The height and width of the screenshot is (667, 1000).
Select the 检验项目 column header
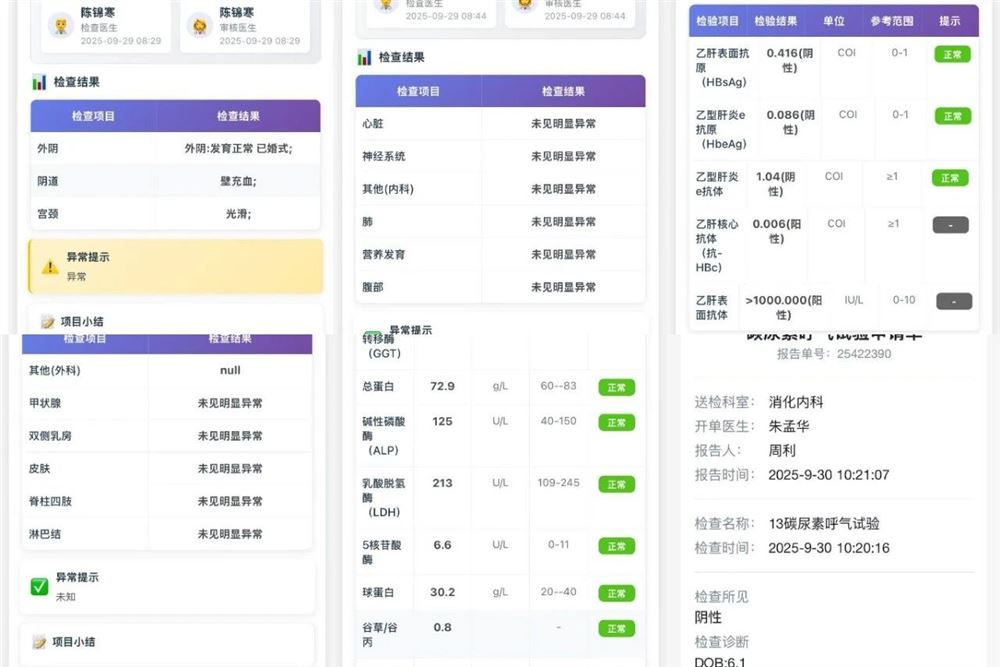coord(717,21)
